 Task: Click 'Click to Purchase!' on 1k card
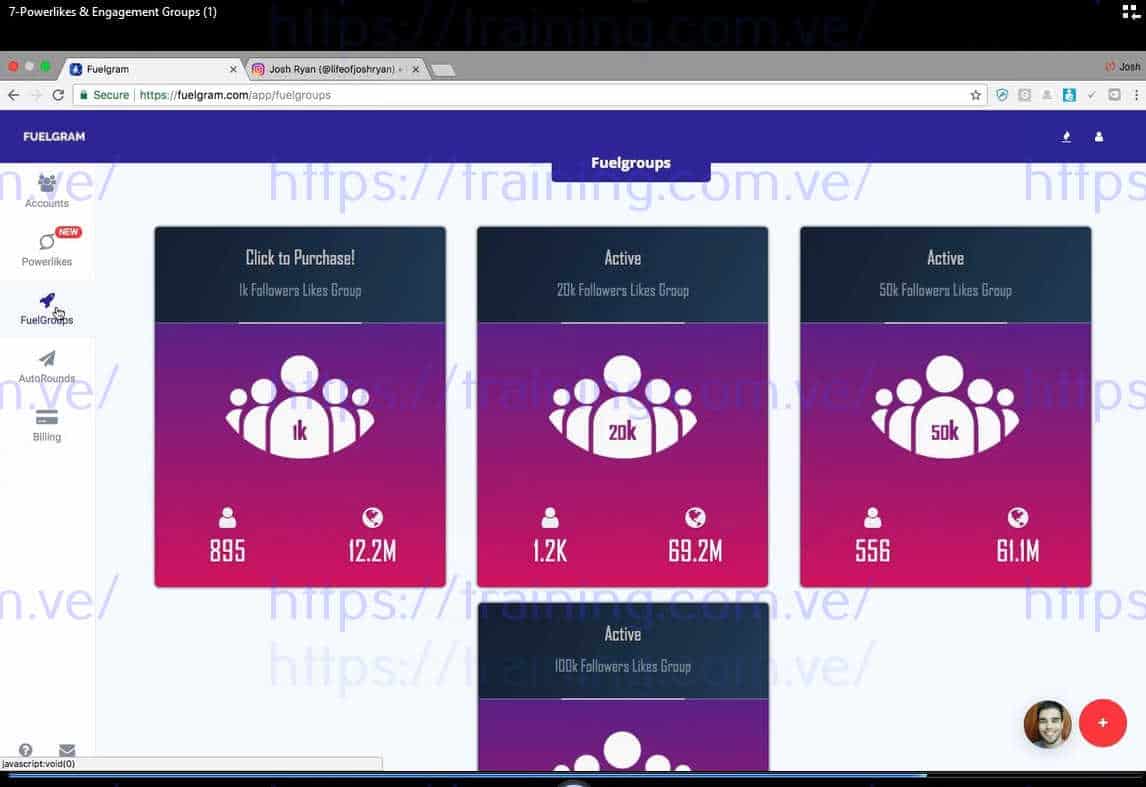coord(300,258)
